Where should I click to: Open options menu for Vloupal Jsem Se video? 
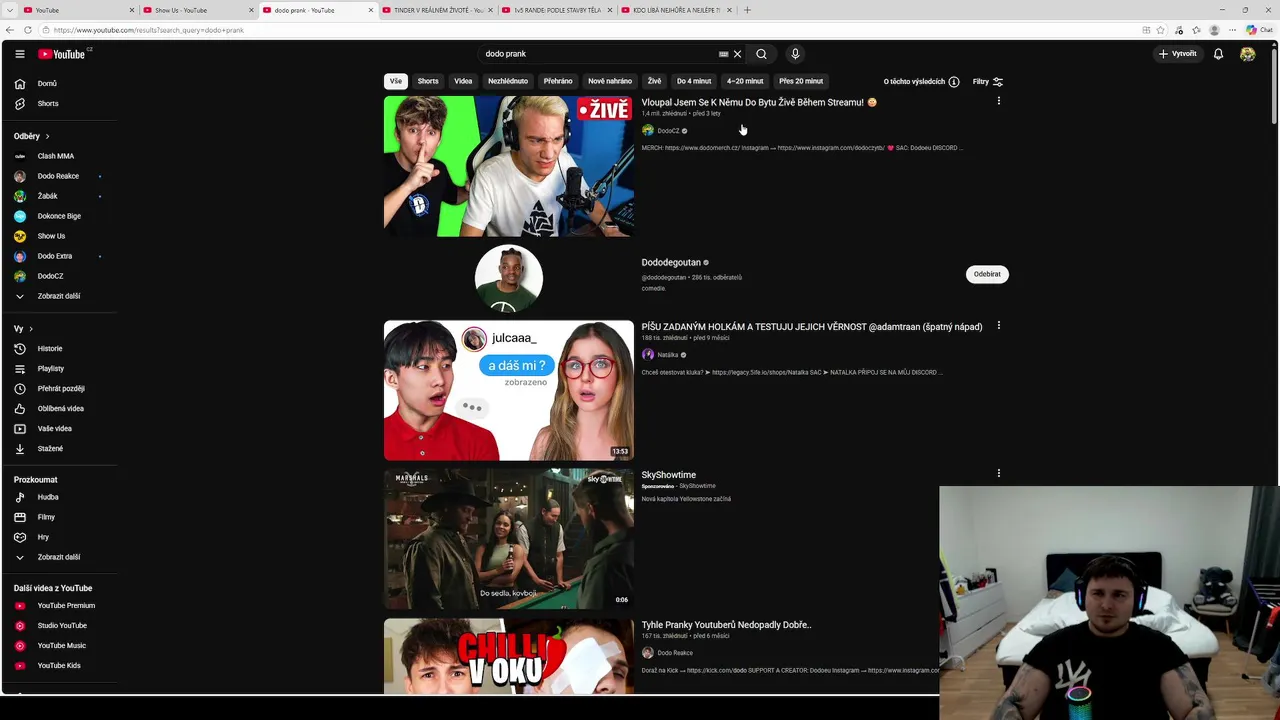pos(998,101)
